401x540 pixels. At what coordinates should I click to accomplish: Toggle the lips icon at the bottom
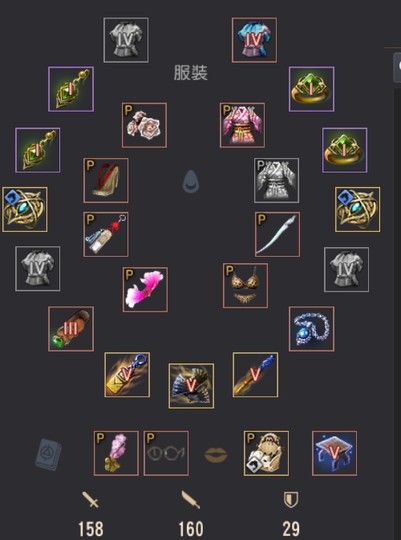(216, 455)
